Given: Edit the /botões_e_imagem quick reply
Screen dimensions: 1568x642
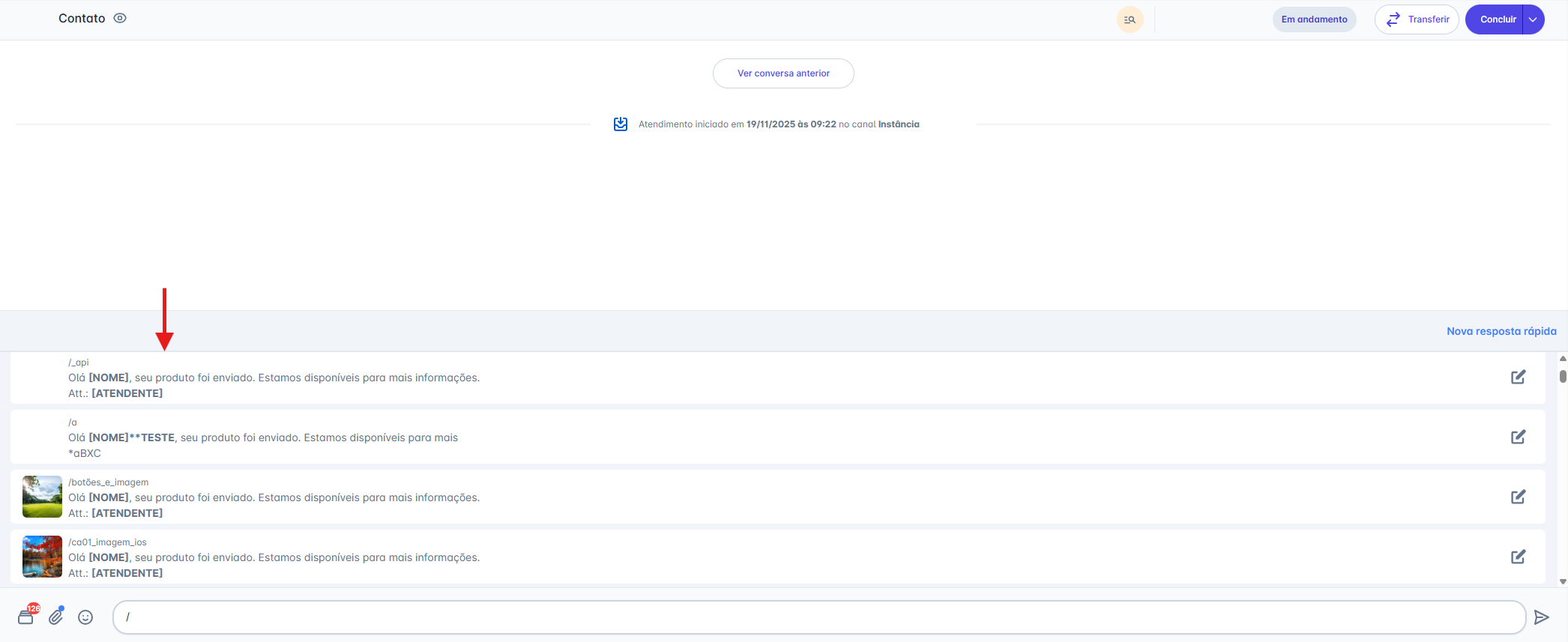Looking at the screenshot, I should pos(1518,497).
